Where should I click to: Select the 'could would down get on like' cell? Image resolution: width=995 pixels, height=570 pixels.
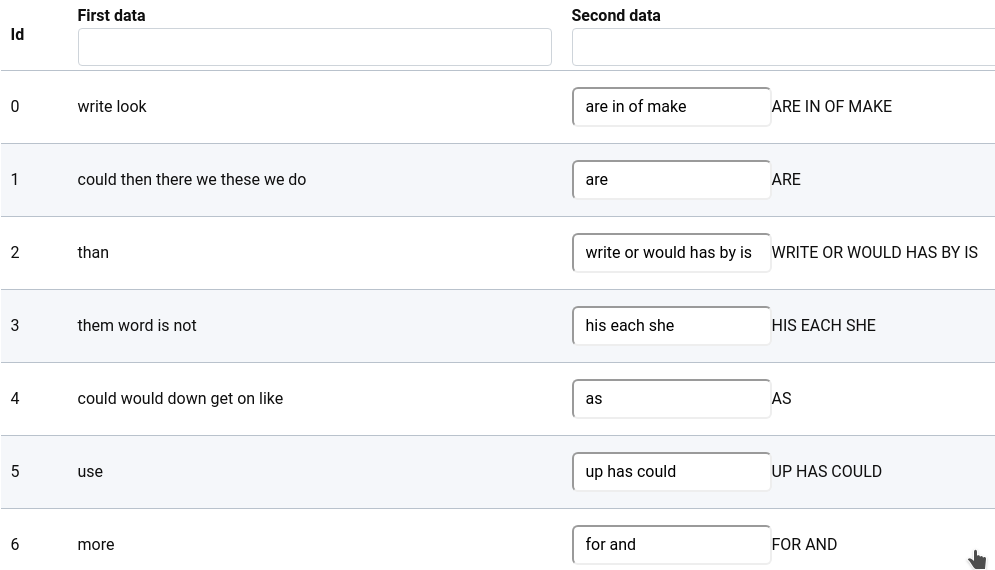(180, 399)
